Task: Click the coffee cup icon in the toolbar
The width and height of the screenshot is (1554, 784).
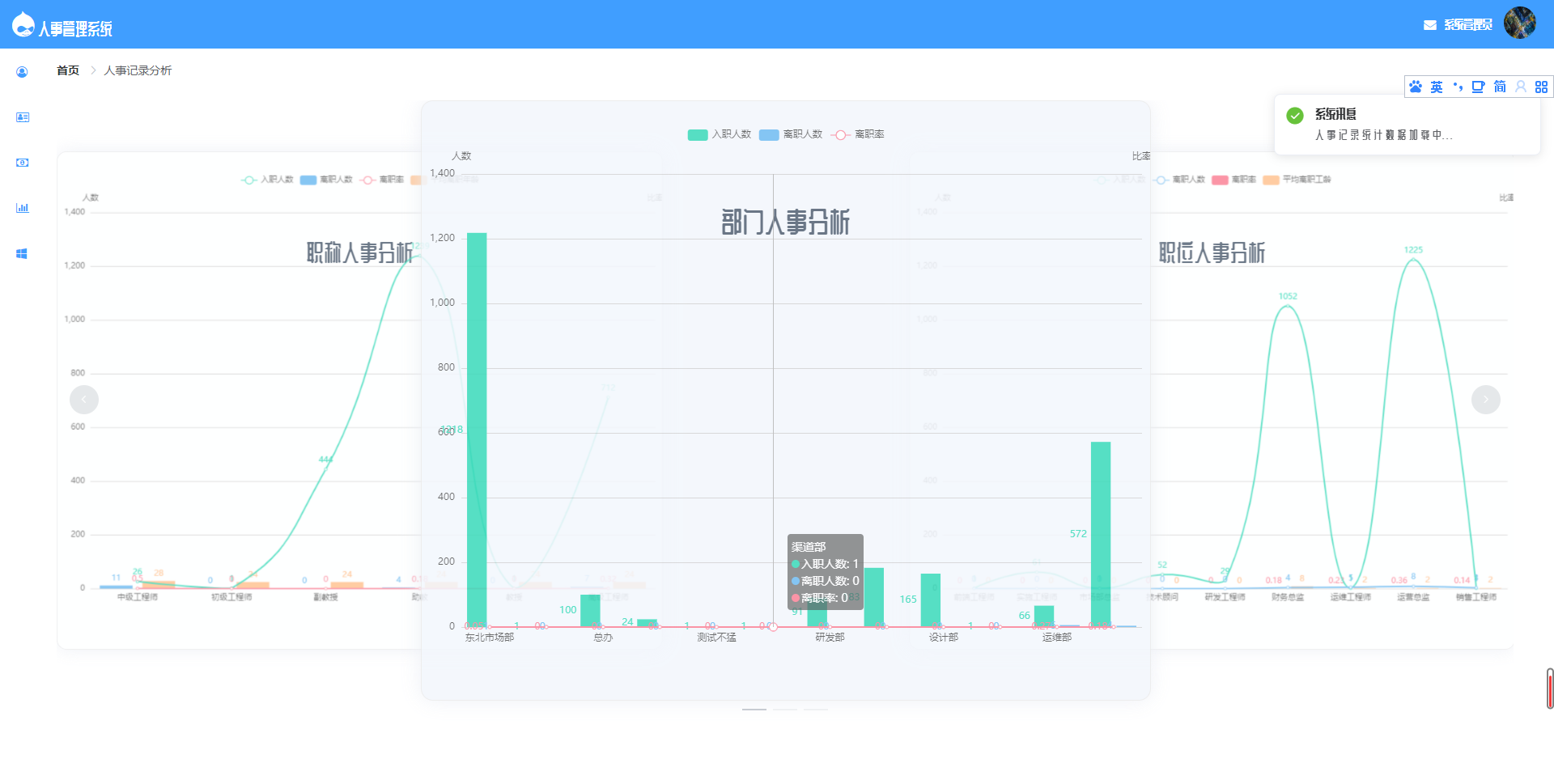Action: click(1479, 87)
